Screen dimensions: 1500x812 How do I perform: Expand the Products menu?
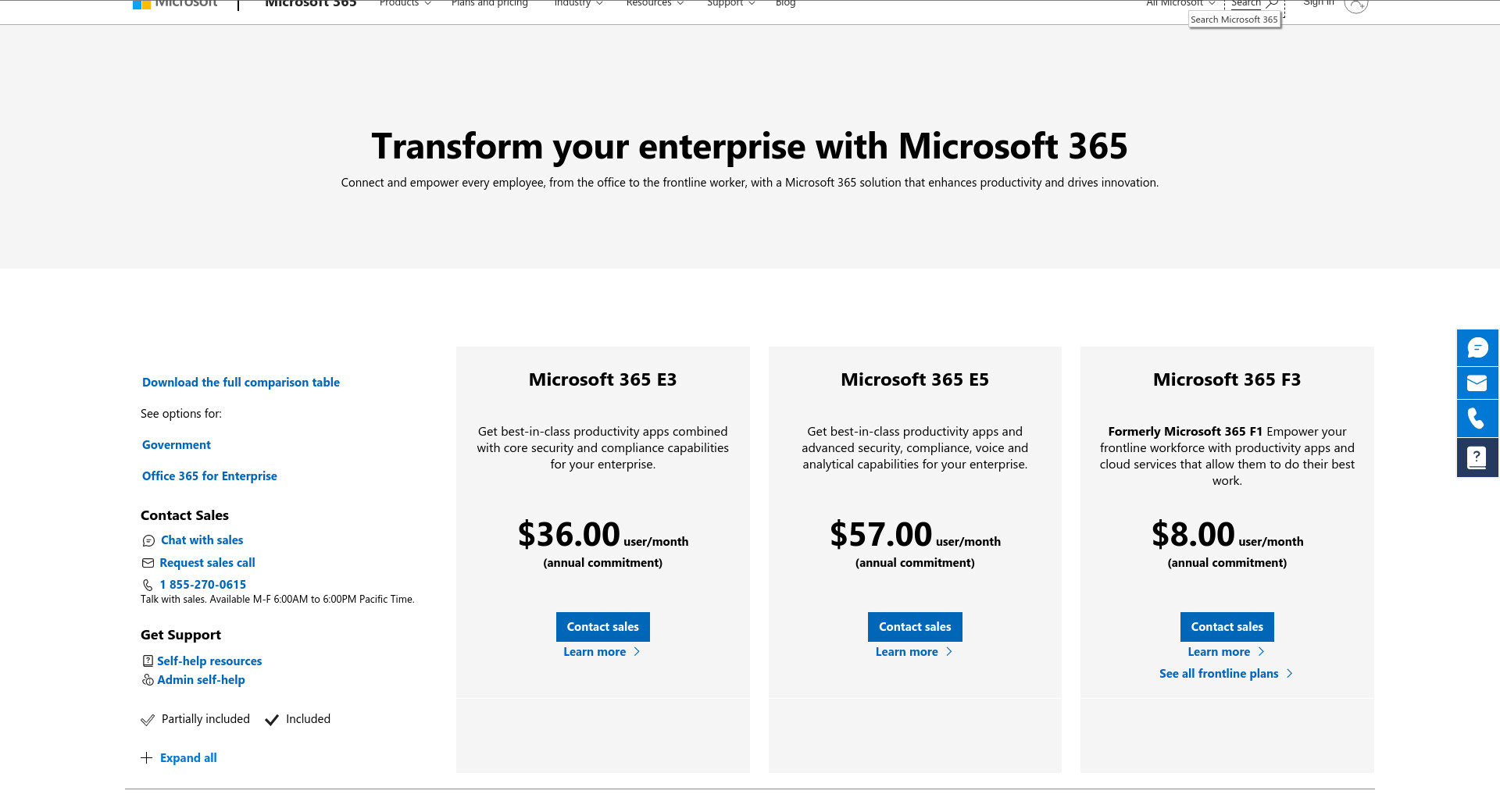405,4
